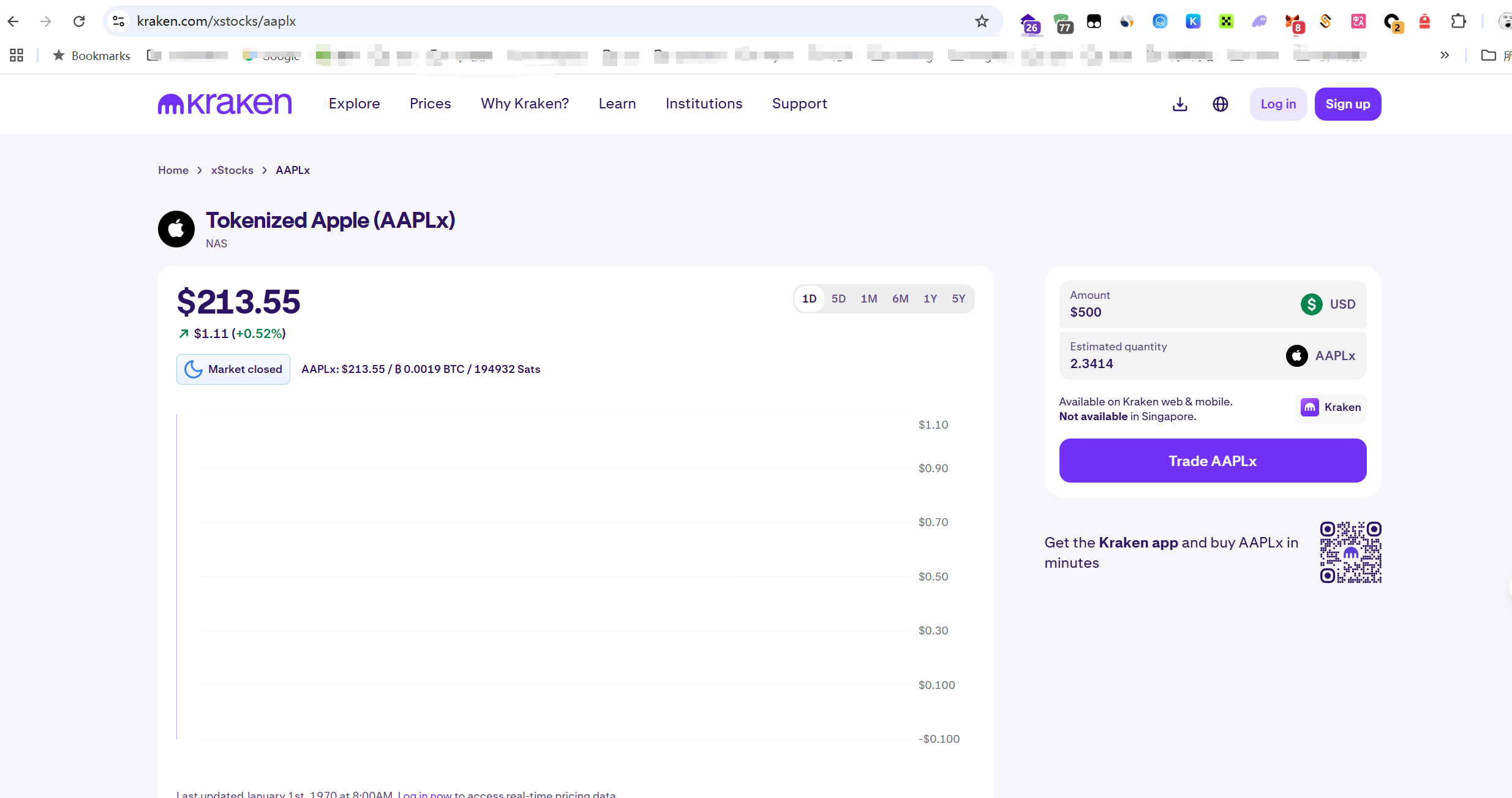Open the black two-eyed extension icon

(1094, 21)
